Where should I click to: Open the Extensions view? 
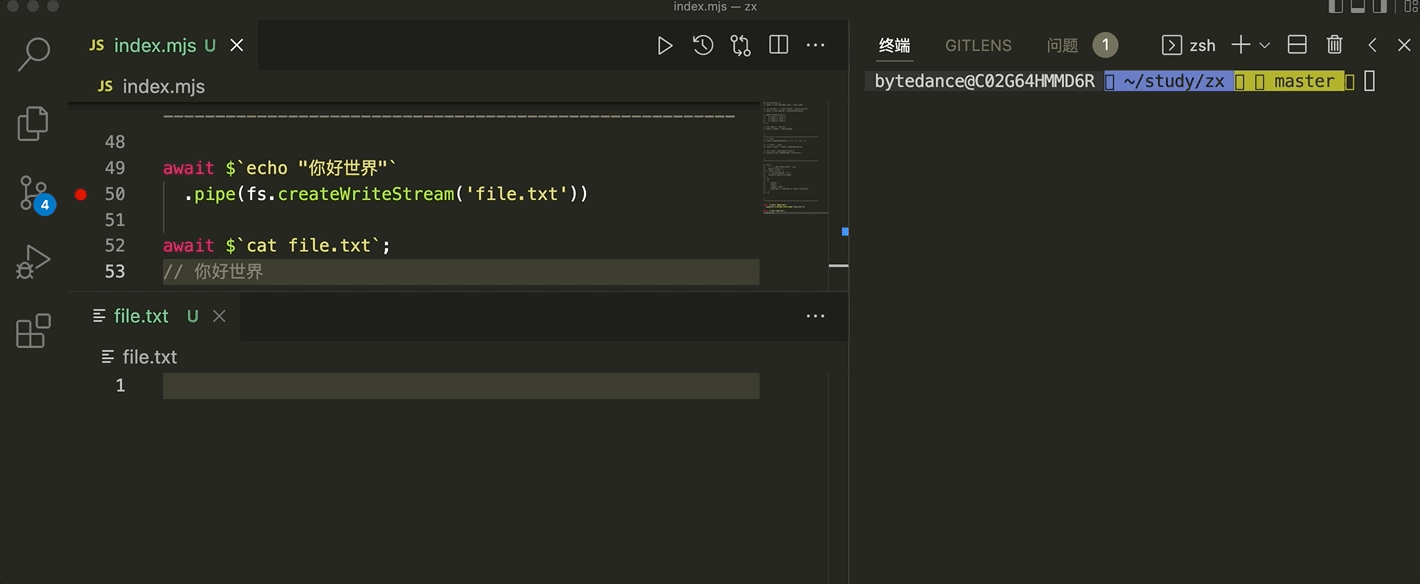(33, 331)
